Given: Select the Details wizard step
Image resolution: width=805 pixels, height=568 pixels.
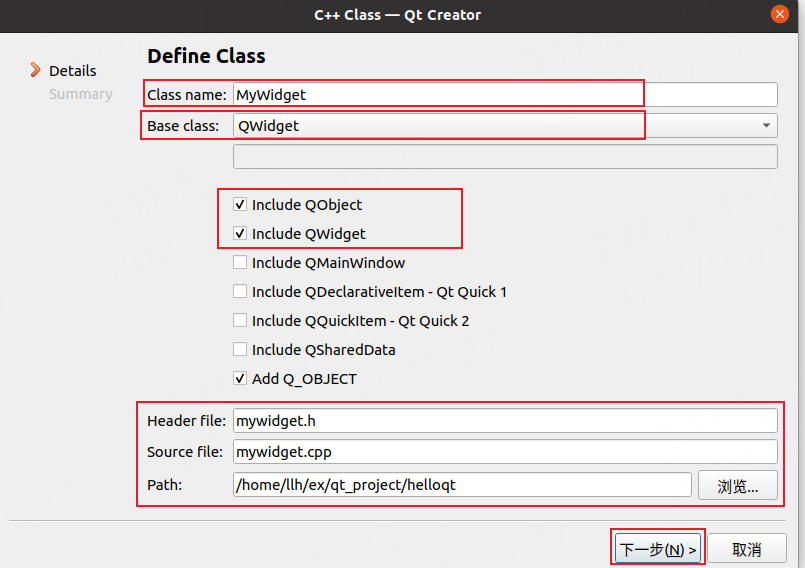Looking at the screenshot, I should tap(72, 71).
